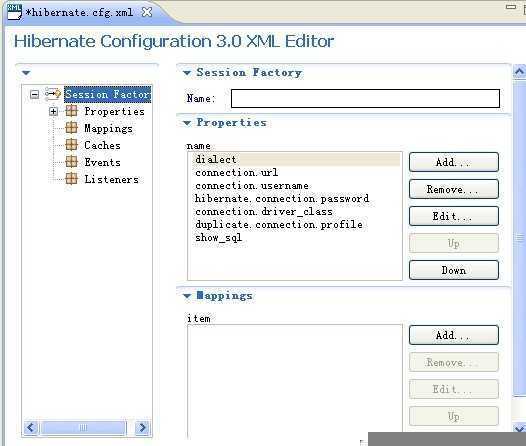The image size is (526, 446).
Task: Click Add button in Properties section
Action: 454,162
